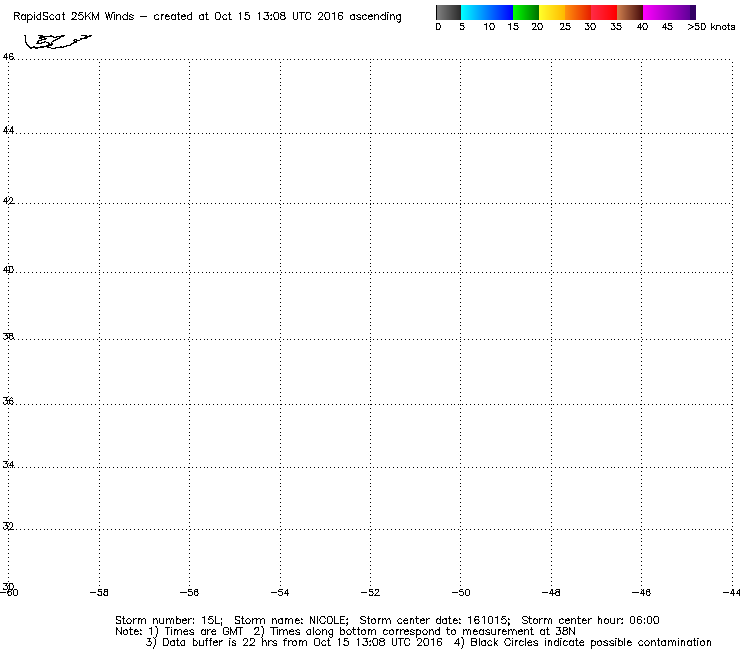This screenshot has height=650, width=740.
Task: Click longitude label -58
Action: click(99, 592)
